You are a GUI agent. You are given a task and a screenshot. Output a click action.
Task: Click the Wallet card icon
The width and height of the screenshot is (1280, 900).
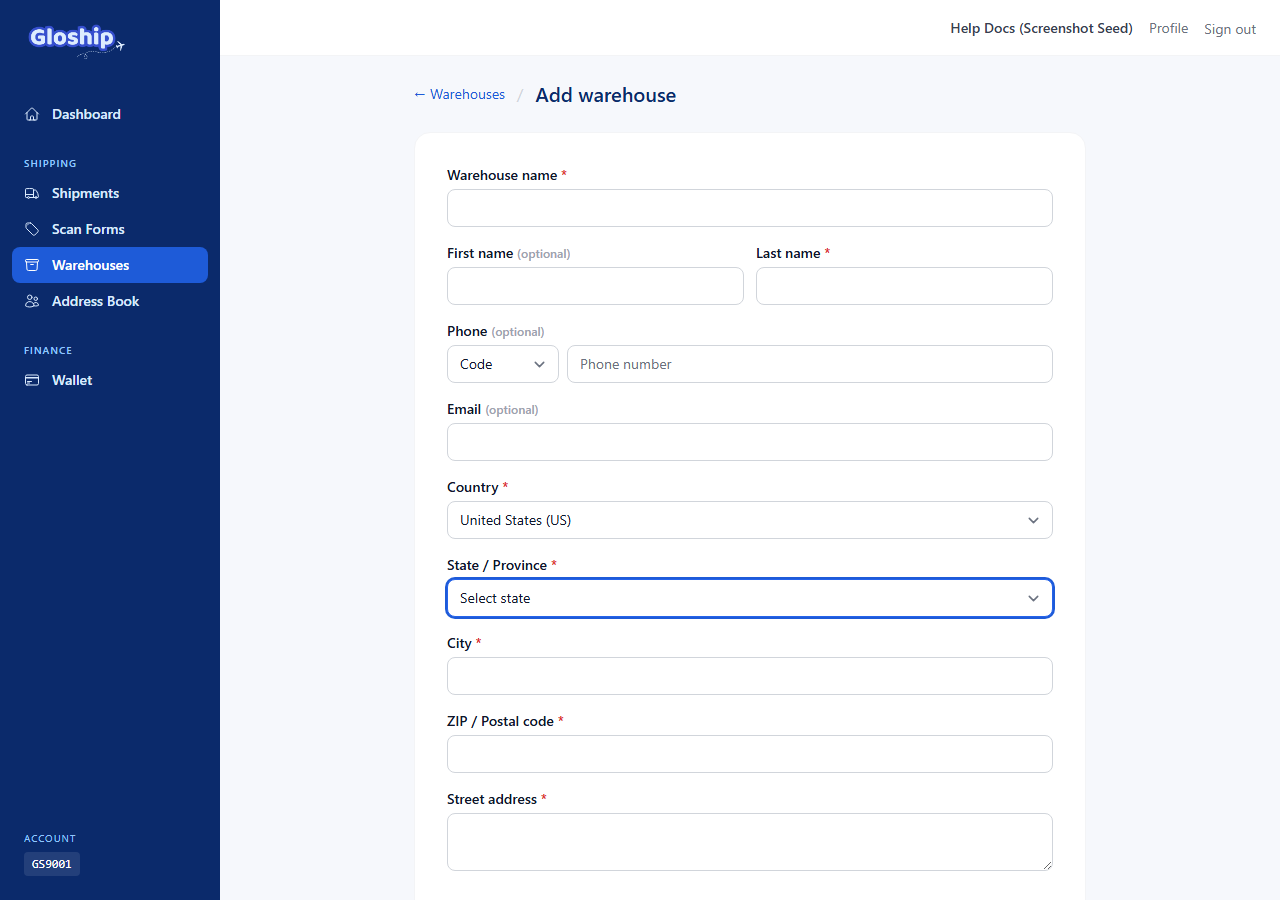pos(32,380)
